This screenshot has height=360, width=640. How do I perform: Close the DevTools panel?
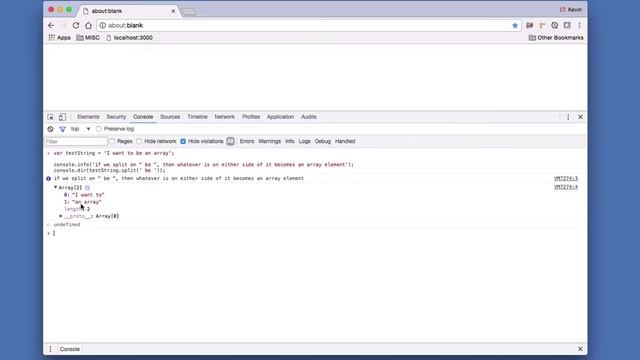[x=580, y=117]
